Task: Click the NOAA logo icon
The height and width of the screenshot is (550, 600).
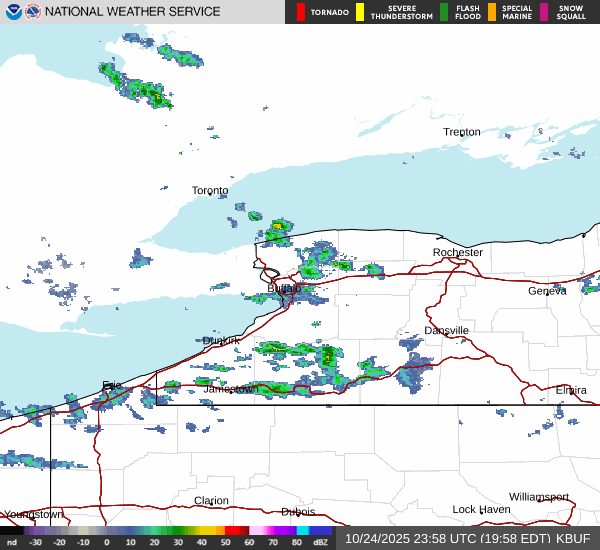Action: point(12,12)
